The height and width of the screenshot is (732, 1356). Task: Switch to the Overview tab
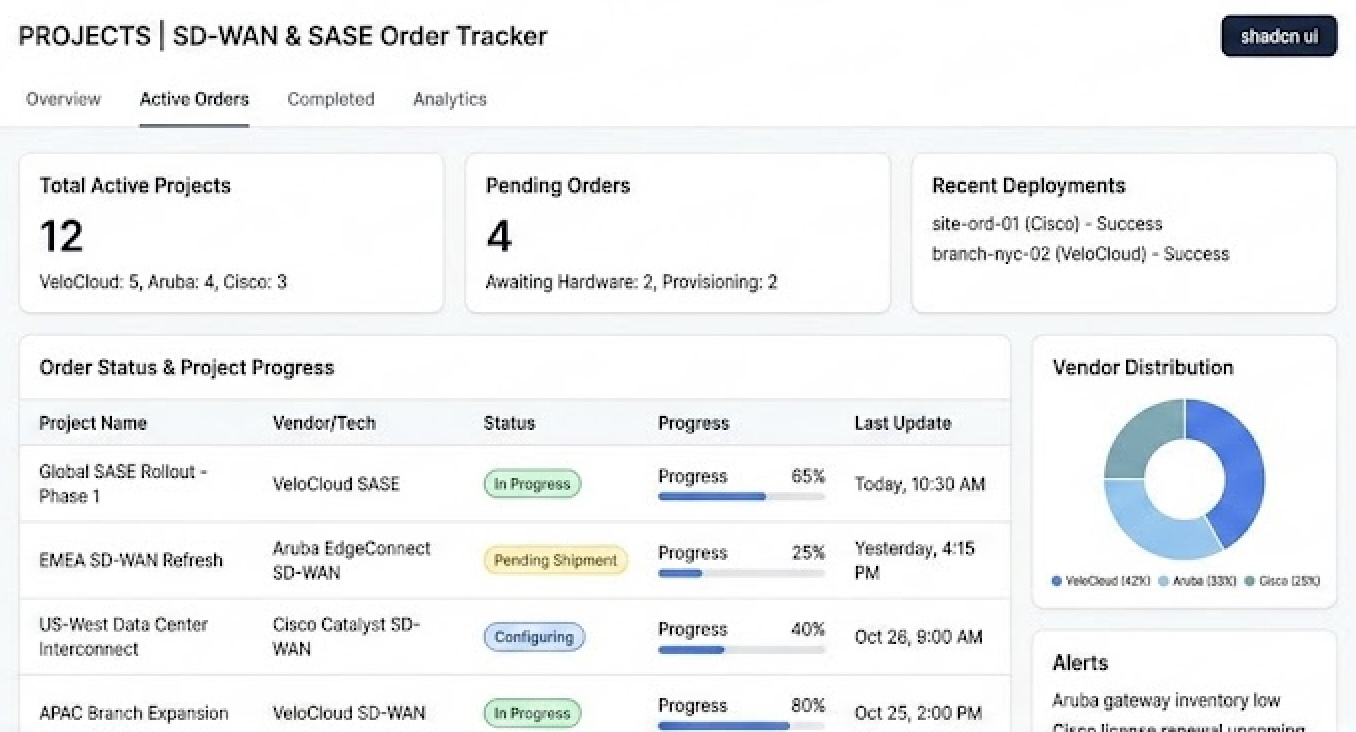[x=63, y=99]
